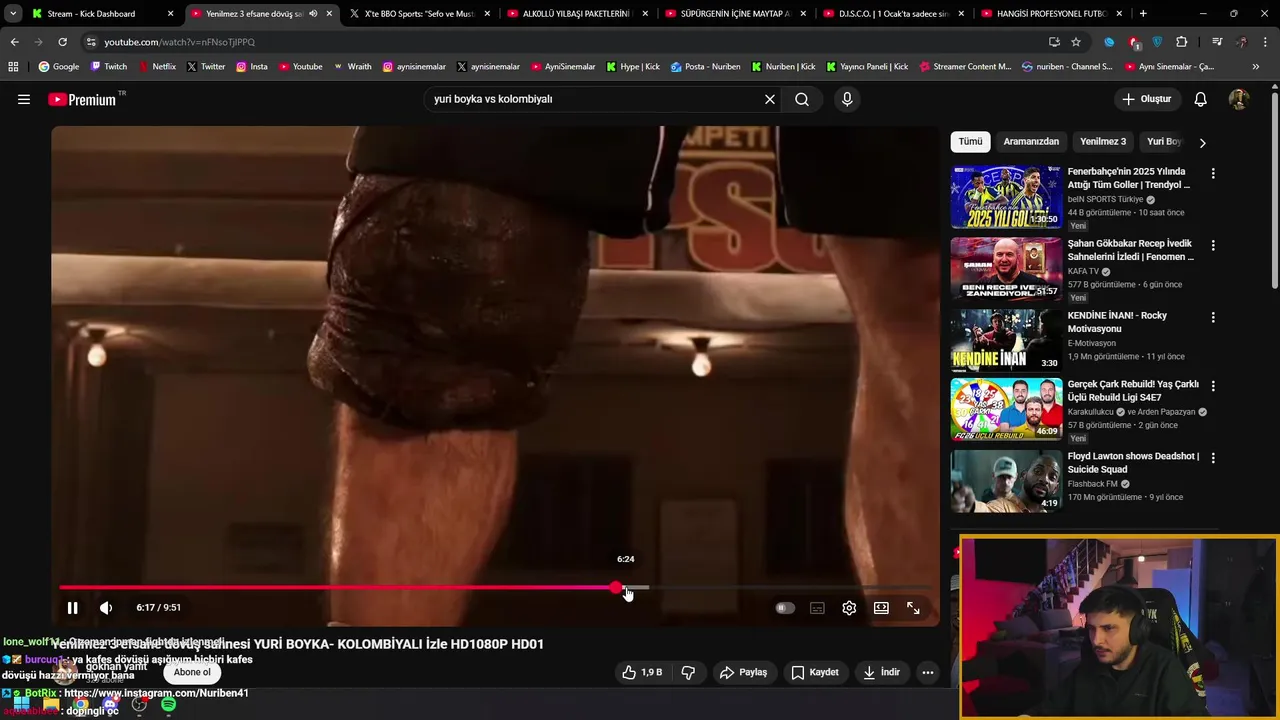1280x720 pixels.
Task: Mute the video volume speaker icon
Action: click(x=106, y=608)
